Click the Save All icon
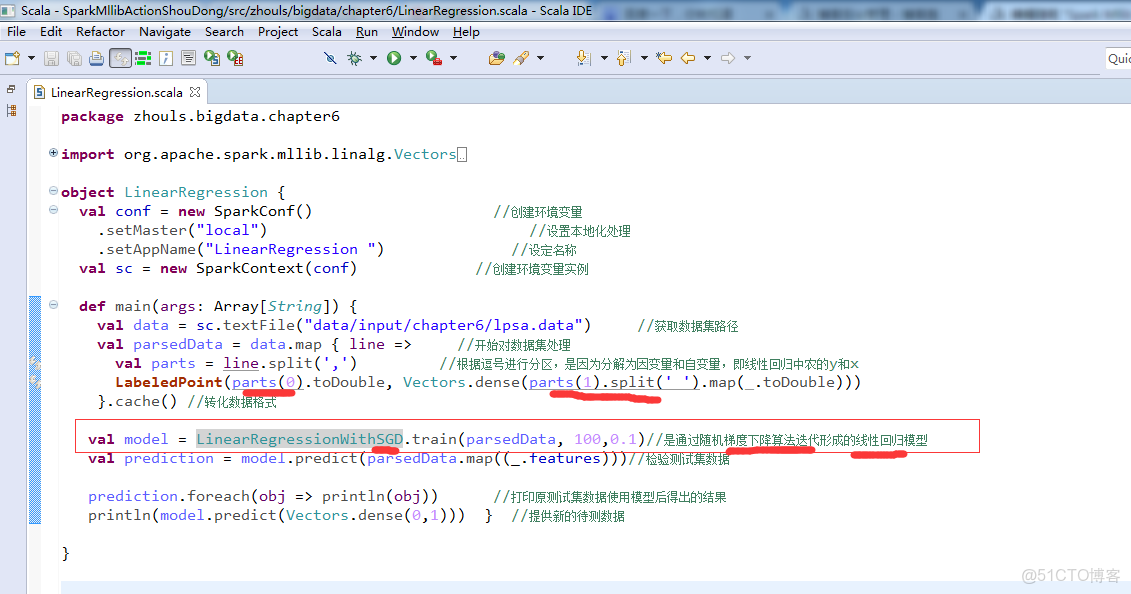The image size is (1131, 594). click(74, 58)
